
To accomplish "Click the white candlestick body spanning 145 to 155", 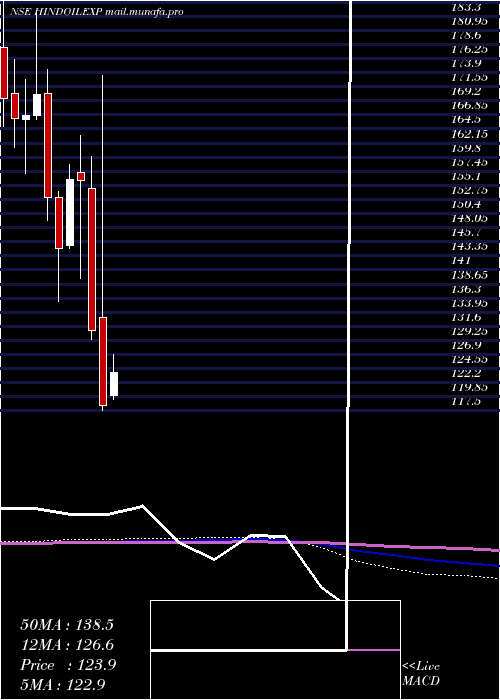I will point(70,212).
